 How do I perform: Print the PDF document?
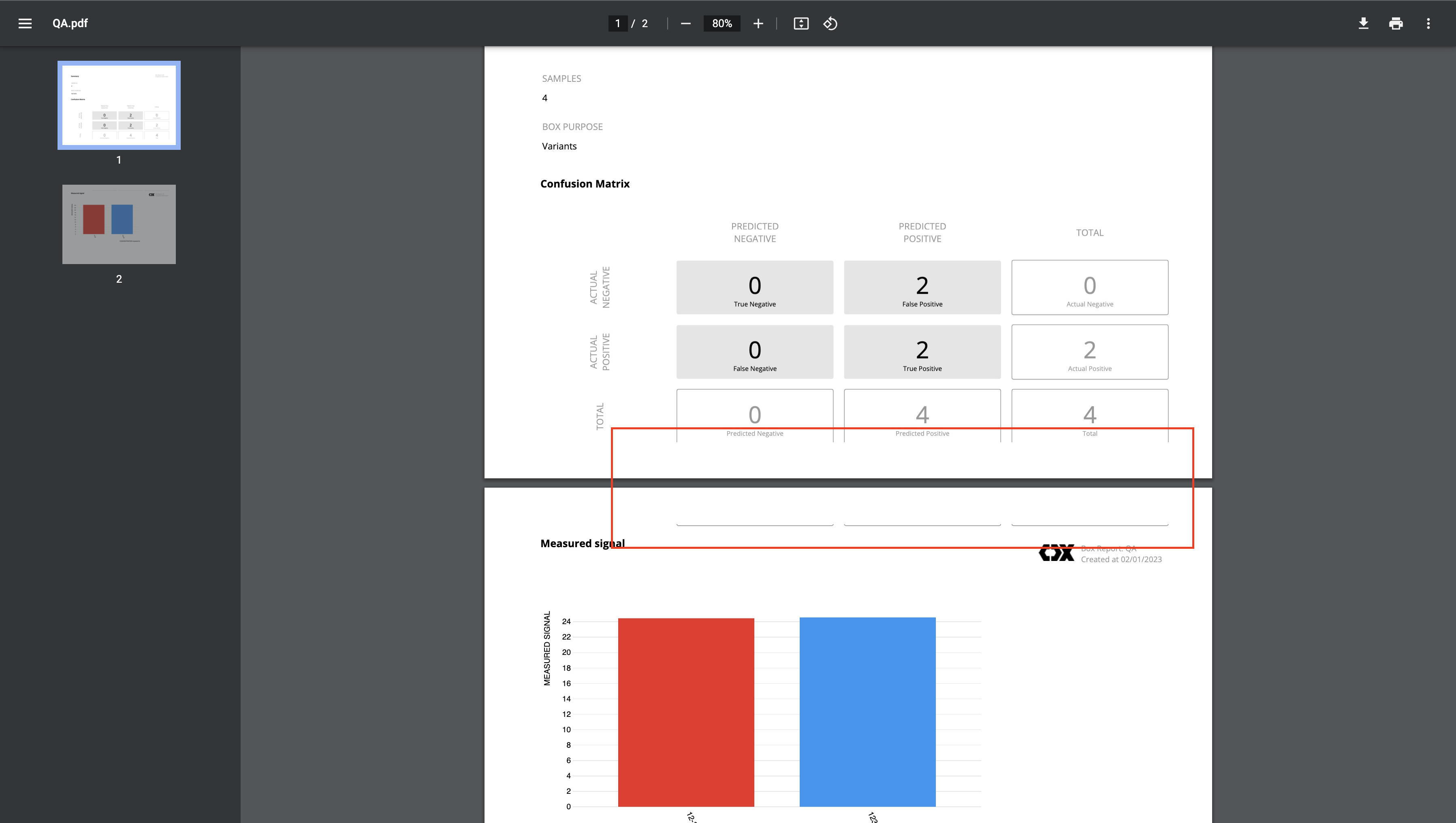pos(1396,23)
